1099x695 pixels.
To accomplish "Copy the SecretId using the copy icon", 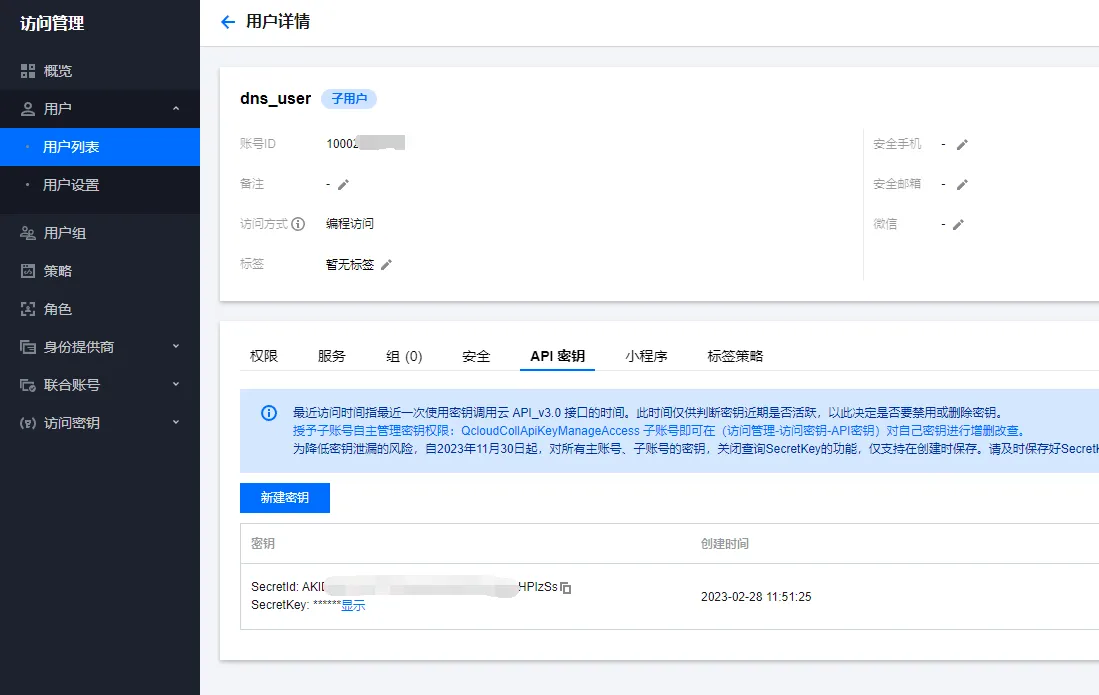I will tap(566, 588).
